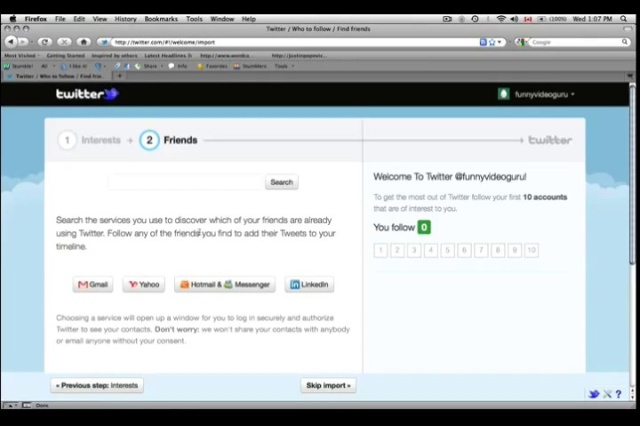
Task: Click the blue feed icon in address bar
Action: [x=483, y=42]
